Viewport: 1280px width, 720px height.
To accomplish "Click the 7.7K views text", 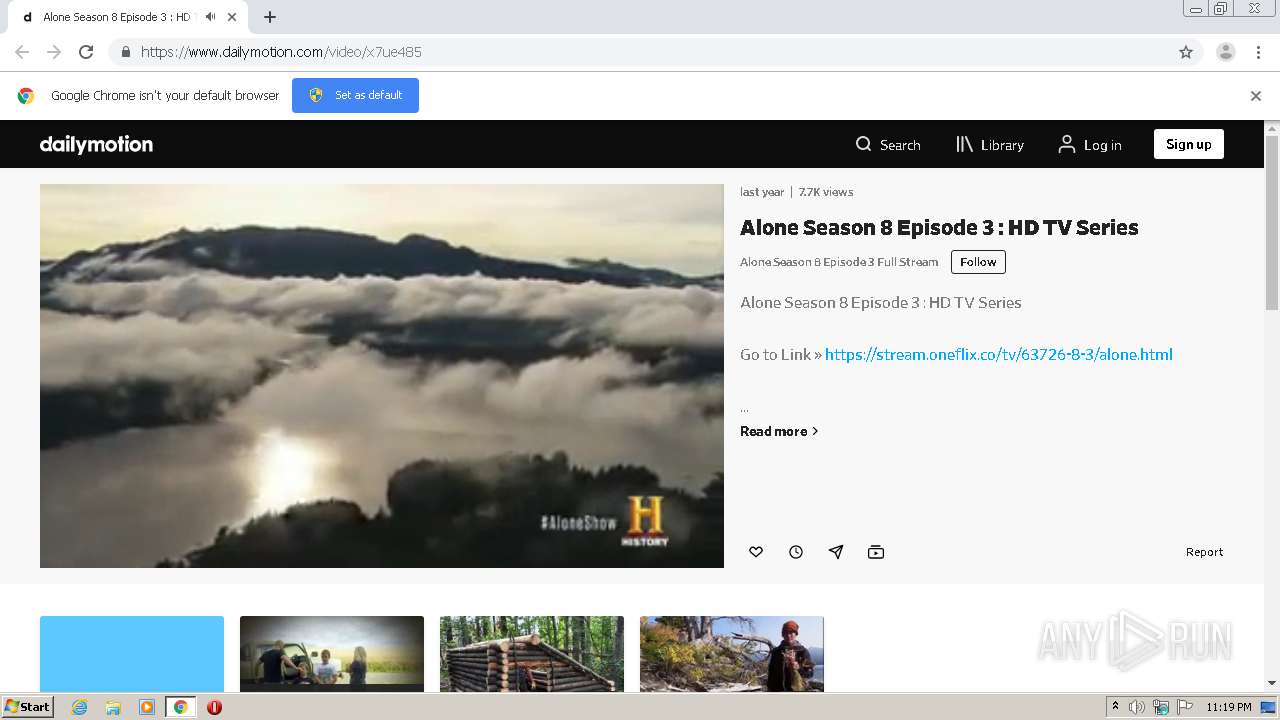I will click(826, 192).
